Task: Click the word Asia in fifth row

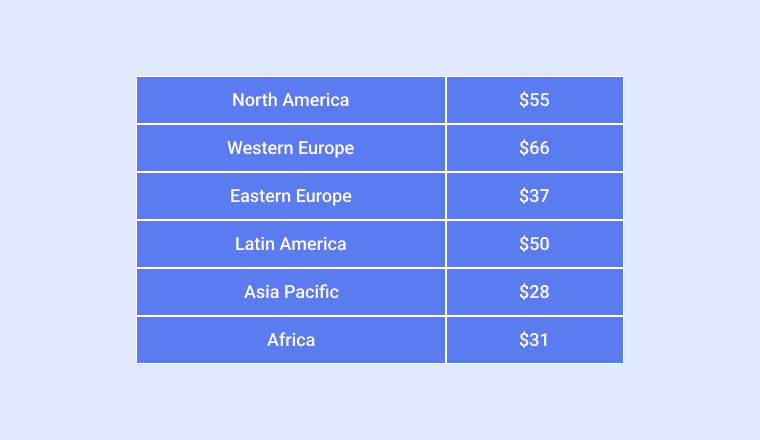Action: click(x=262, y=292)
